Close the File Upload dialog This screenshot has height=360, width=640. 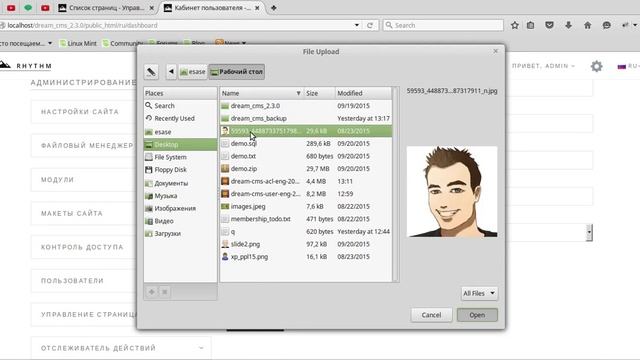pyautogui.click(x=496, y=51)
